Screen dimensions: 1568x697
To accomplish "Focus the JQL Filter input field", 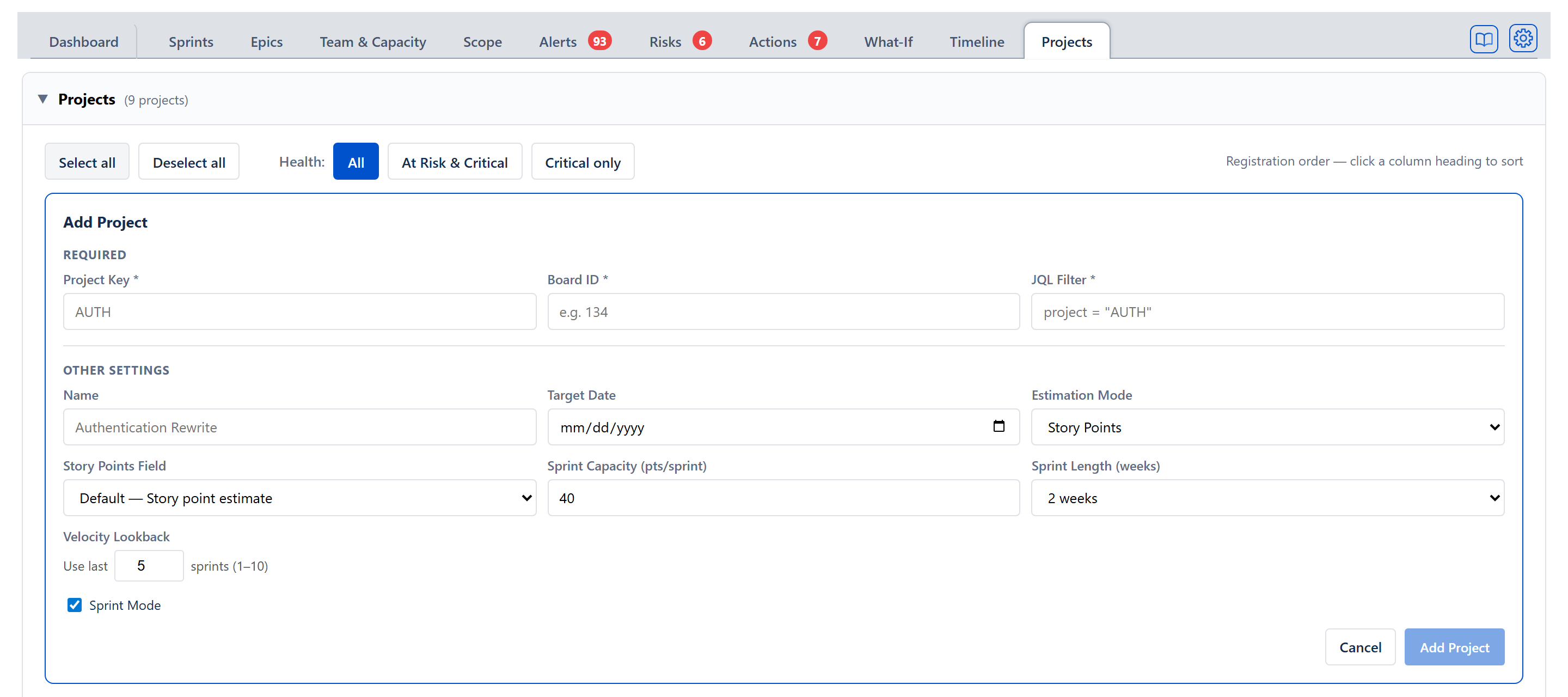I will [1267, 311].
